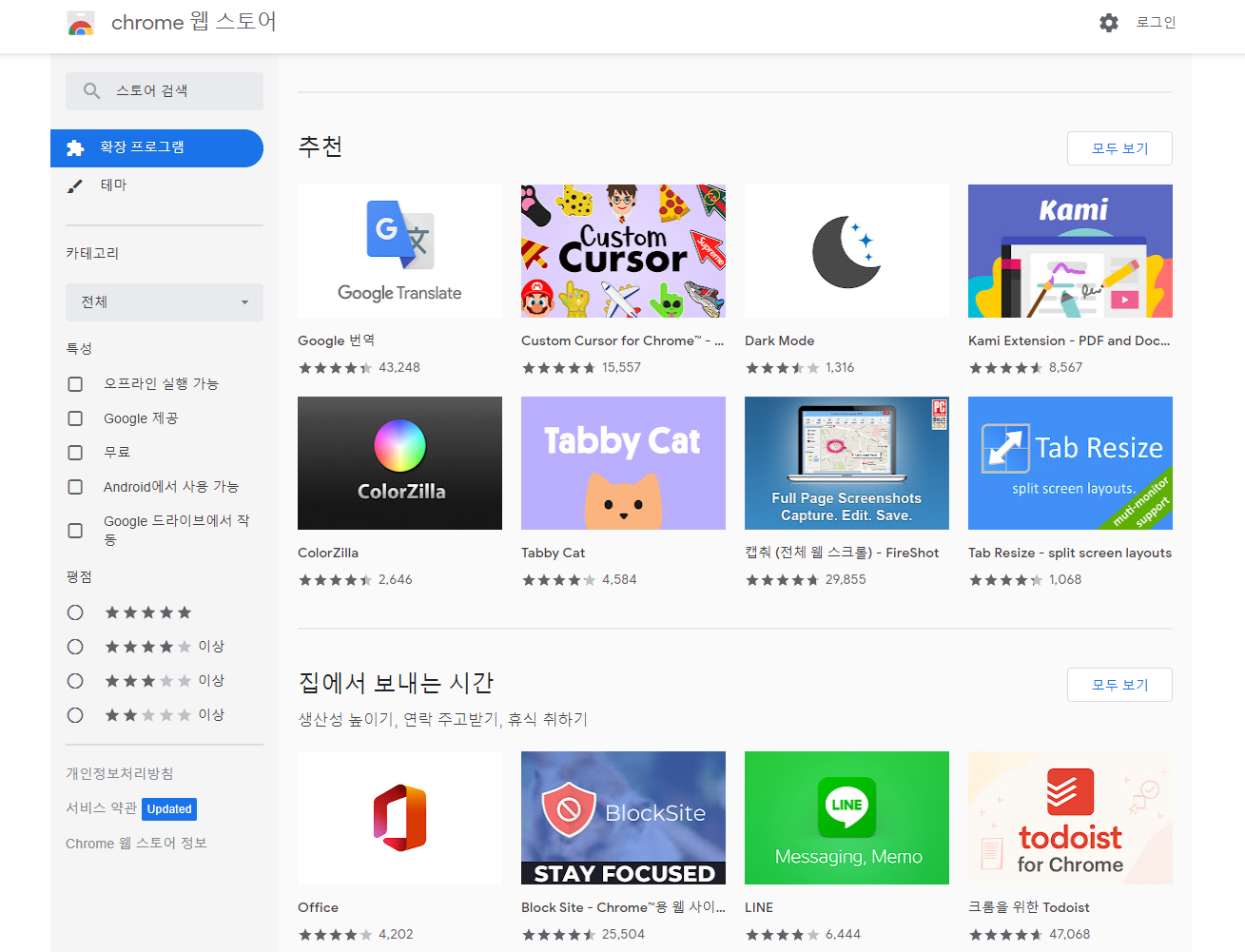Screen dimensions: 1245x952
Task: Click the 스토어 검색 search field
Action: coord(165,91)
